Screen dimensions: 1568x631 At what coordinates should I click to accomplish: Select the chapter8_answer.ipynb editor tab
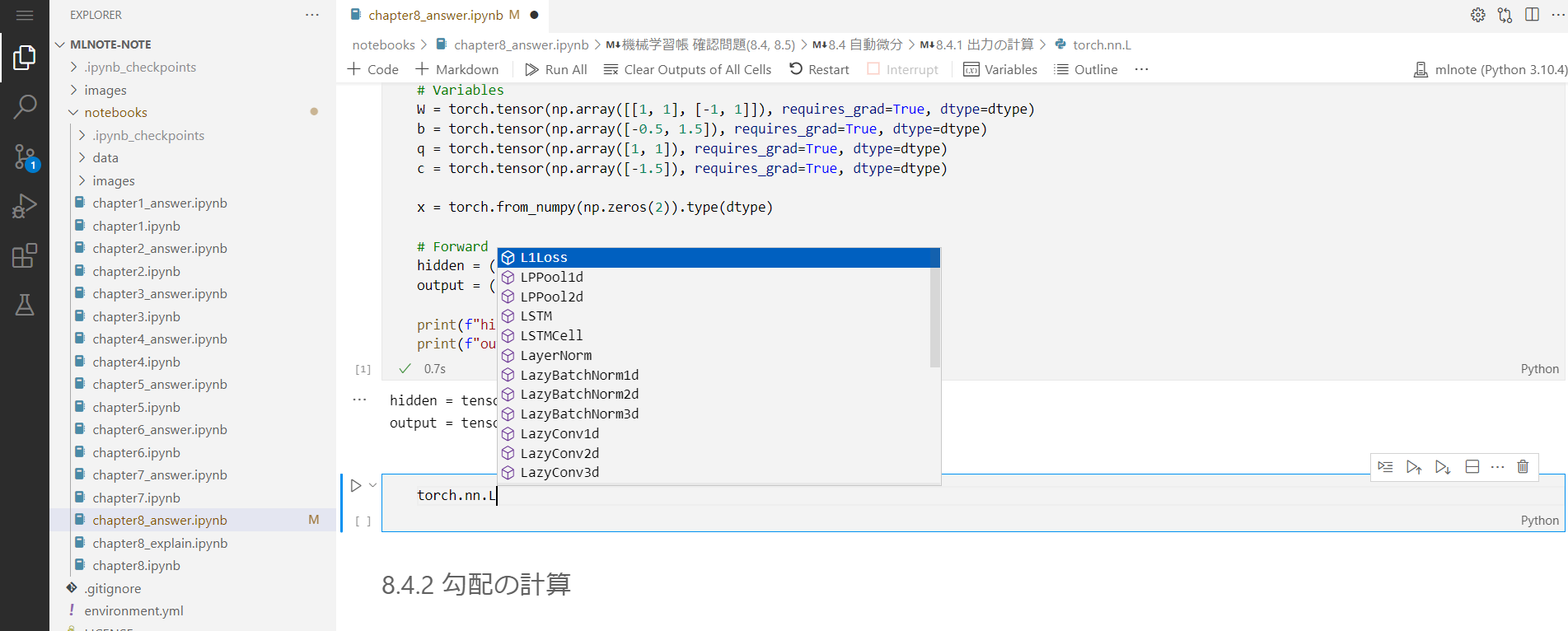(x=442, y=15)
